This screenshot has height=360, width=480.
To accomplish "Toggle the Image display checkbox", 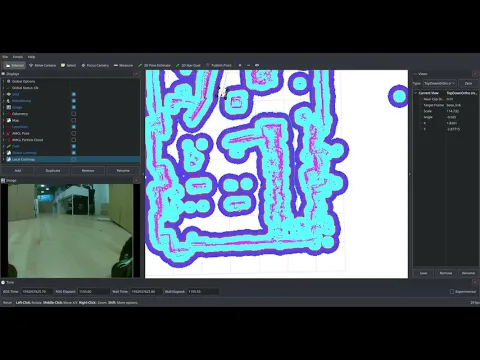I will (74, 107).
